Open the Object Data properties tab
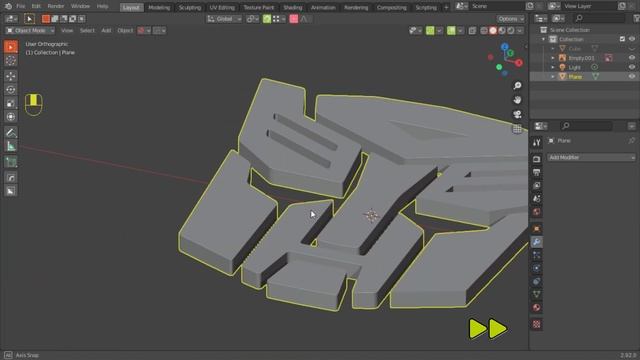 (537, 294)
